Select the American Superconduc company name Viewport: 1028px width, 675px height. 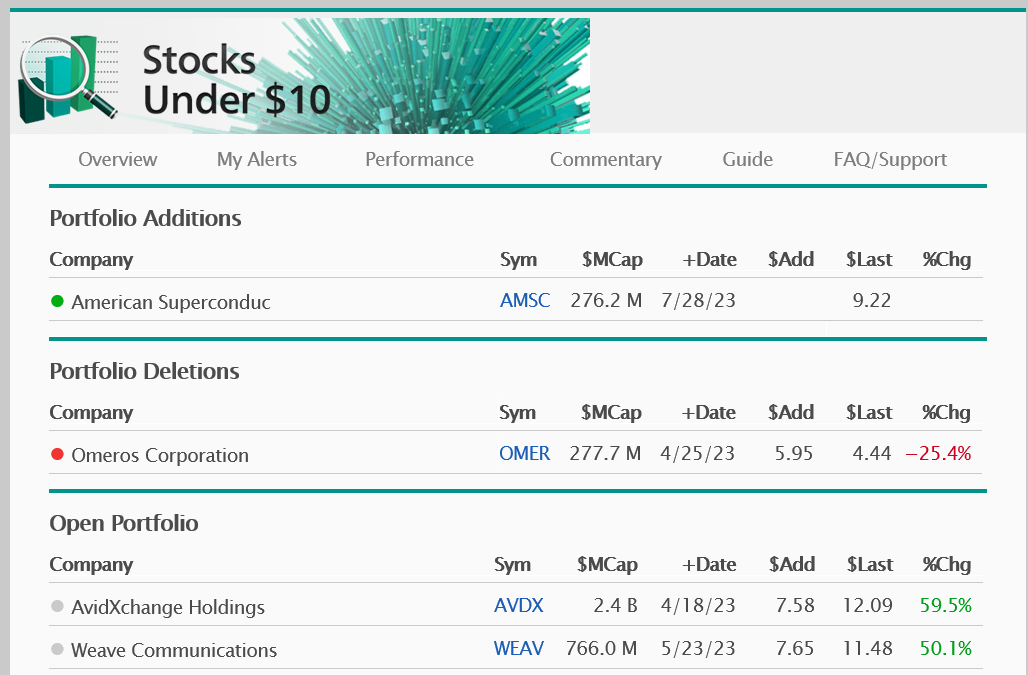click(170, 302)
